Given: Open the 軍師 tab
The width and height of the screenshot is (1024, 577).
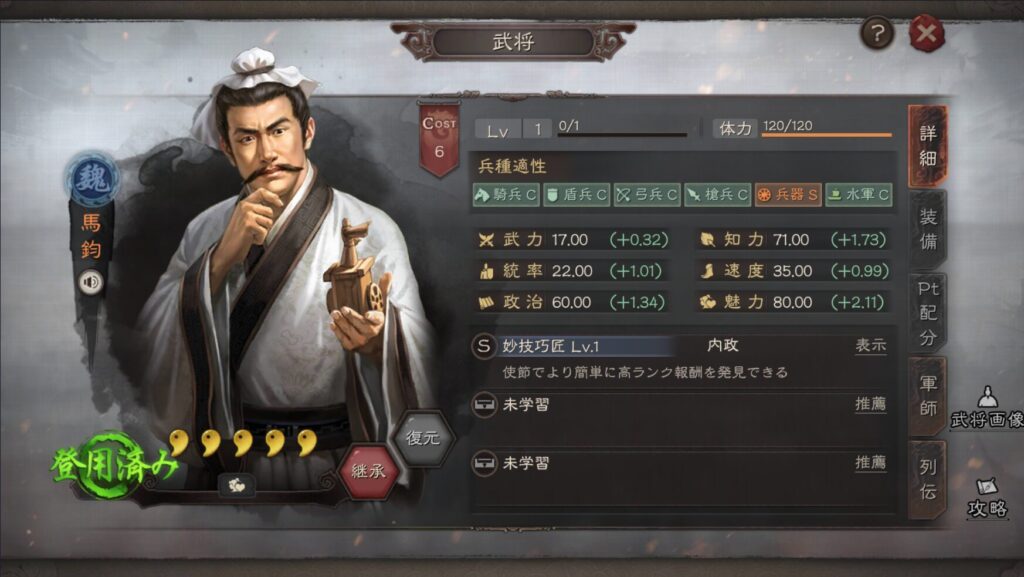Looking at the screenshot, I should tap(927, 396).
